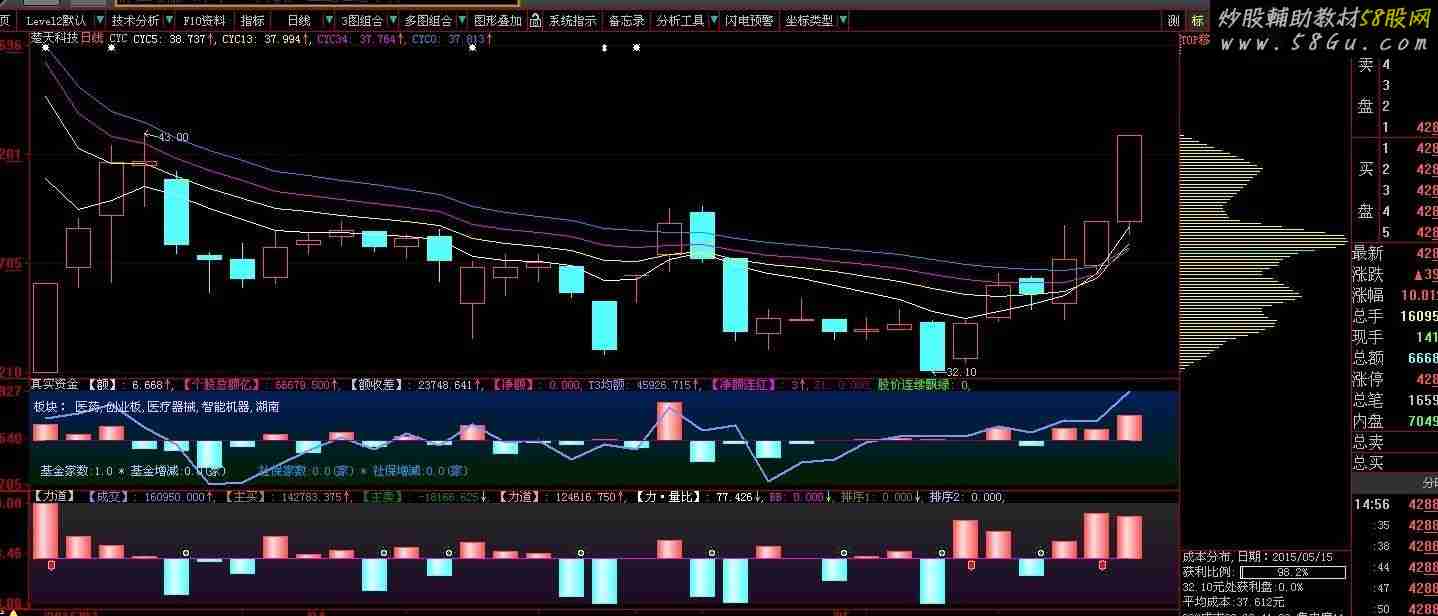Click the 最新 latest price row
Image resolution: width=1438 pixels, height=616 pixels.
point(1395,253)
